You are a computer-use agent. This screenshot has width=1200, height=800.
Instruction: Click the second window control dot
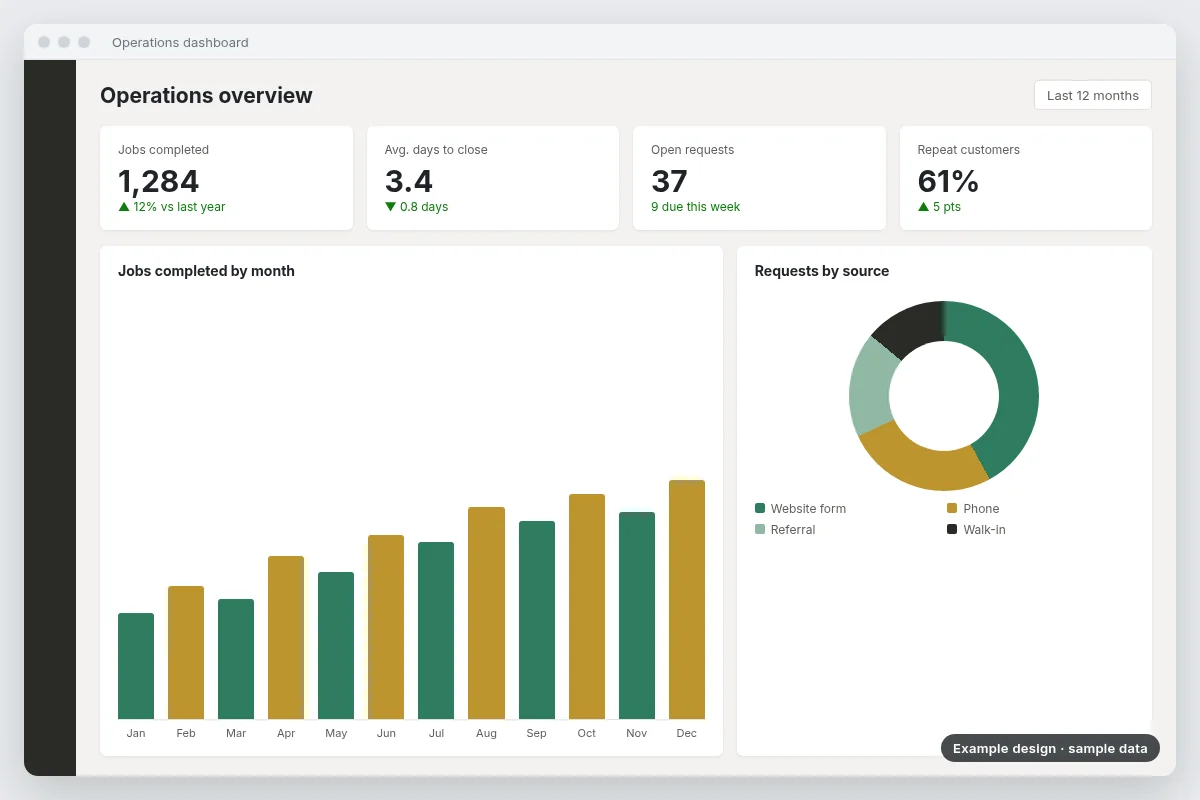pos(64,42)
